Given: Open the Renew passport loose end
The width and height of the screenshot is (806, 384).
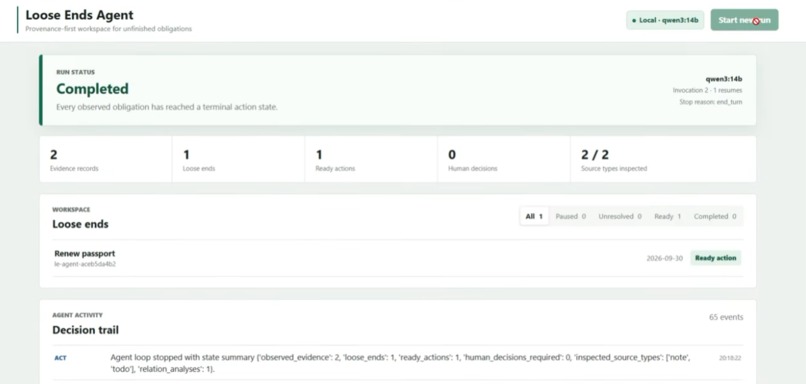Looking at the screenshot, I should pos(397,258).
